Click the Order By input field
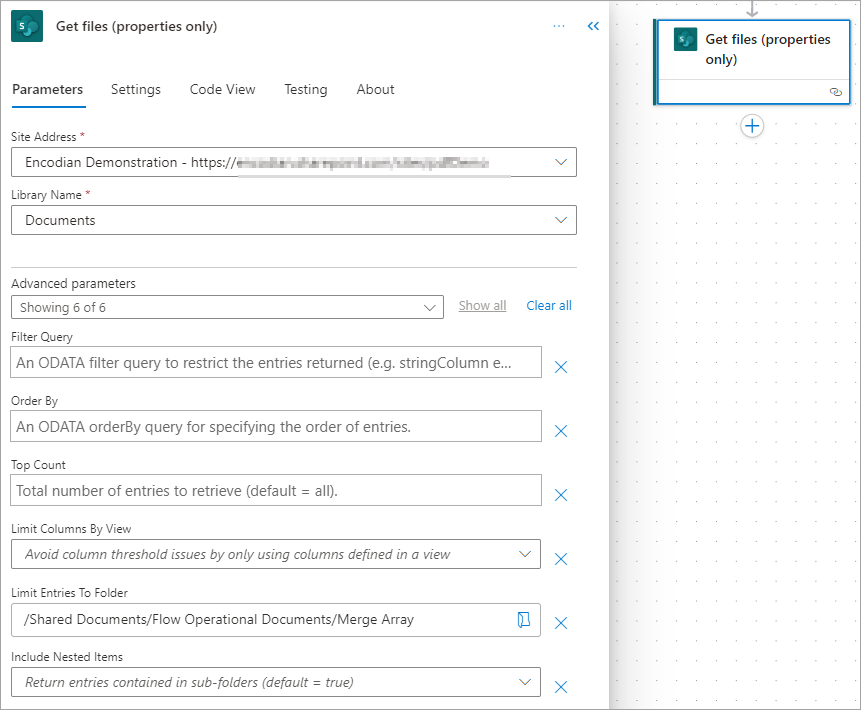 (x=276, y=426)
